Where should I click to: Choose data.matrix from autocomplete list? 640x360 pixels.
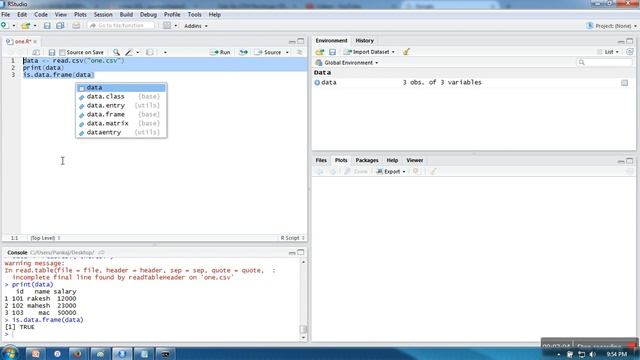pyautogui.click(x=121, y=123)
